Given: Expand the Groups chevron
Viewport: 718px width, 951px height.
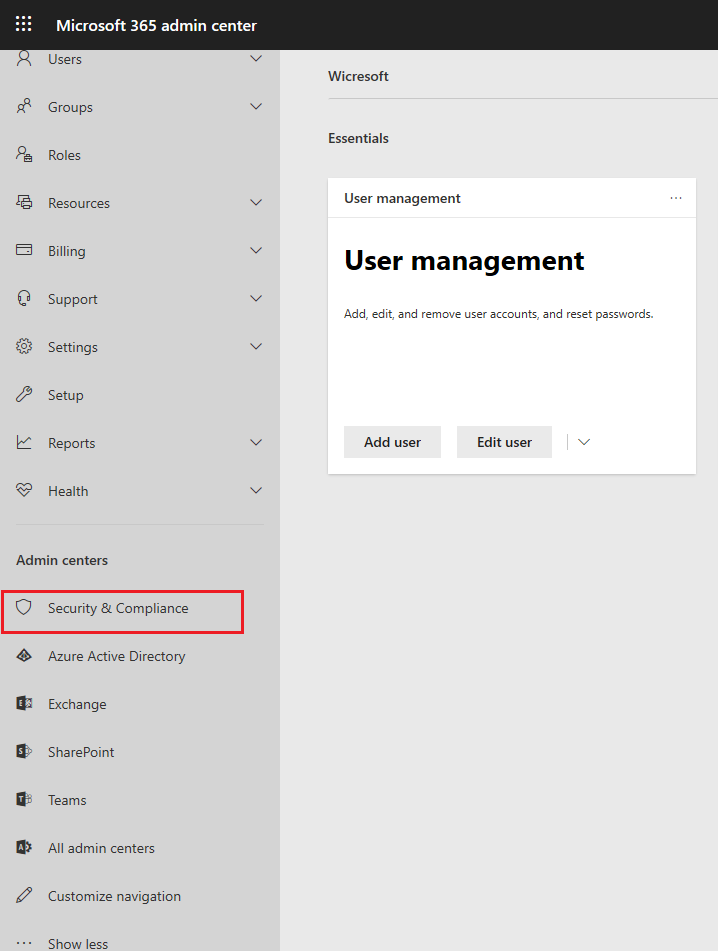Looking at the screenshot, I should click(256, 106).
